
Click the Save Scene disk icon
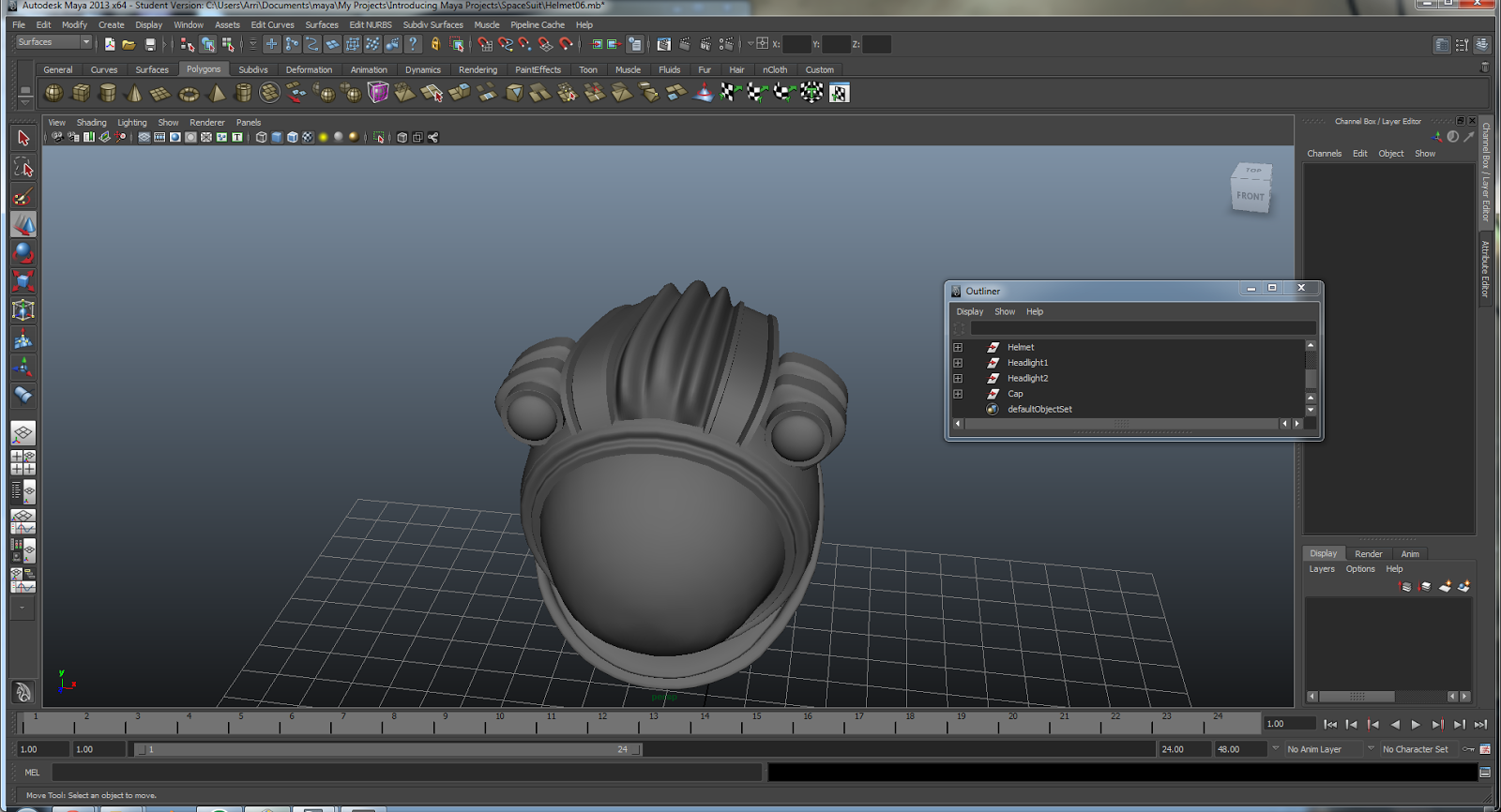point(150,44)
